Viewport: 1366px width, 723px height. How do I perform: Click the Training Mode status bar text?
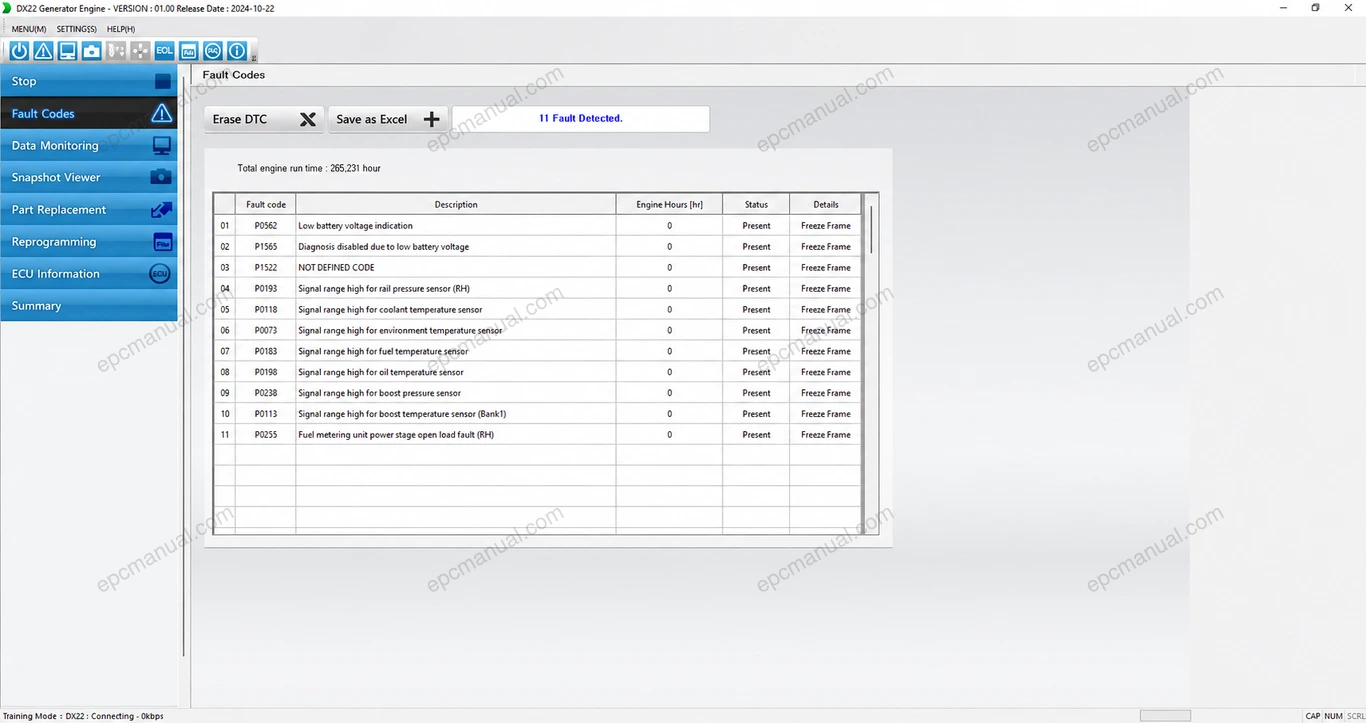coord(83,716)
